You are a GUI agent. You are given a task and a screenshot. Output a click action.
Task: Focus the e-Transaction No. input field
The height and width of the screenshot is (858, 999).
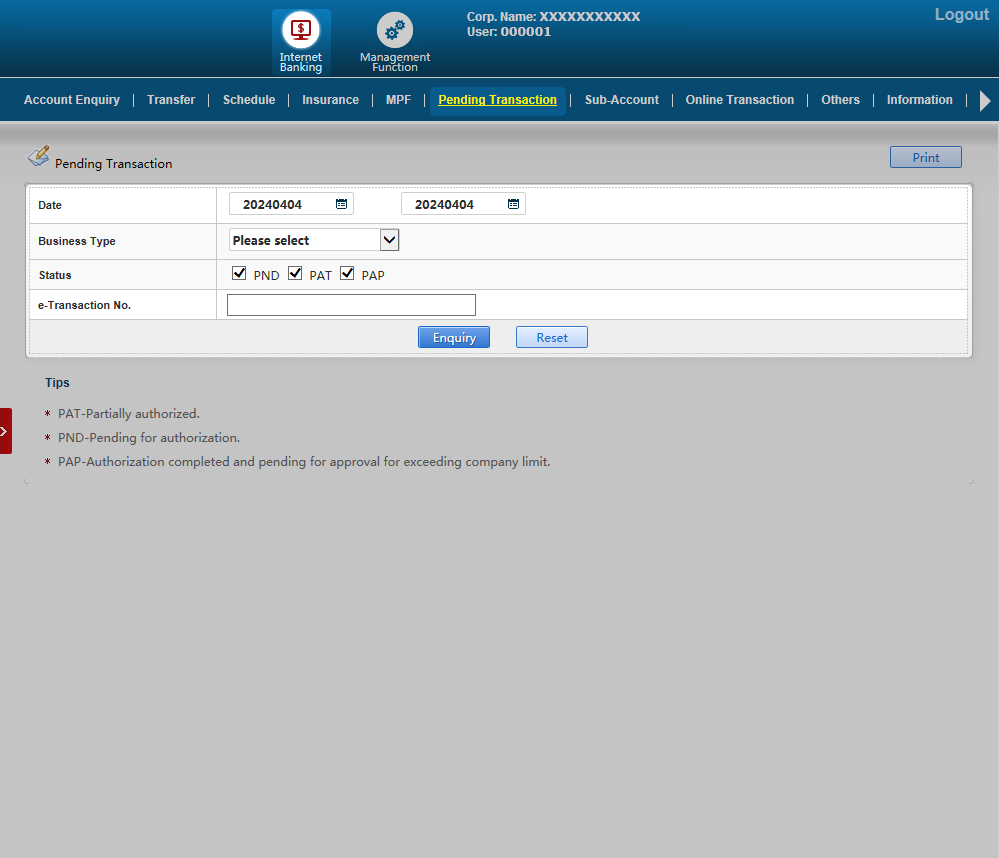pos(351,305)
